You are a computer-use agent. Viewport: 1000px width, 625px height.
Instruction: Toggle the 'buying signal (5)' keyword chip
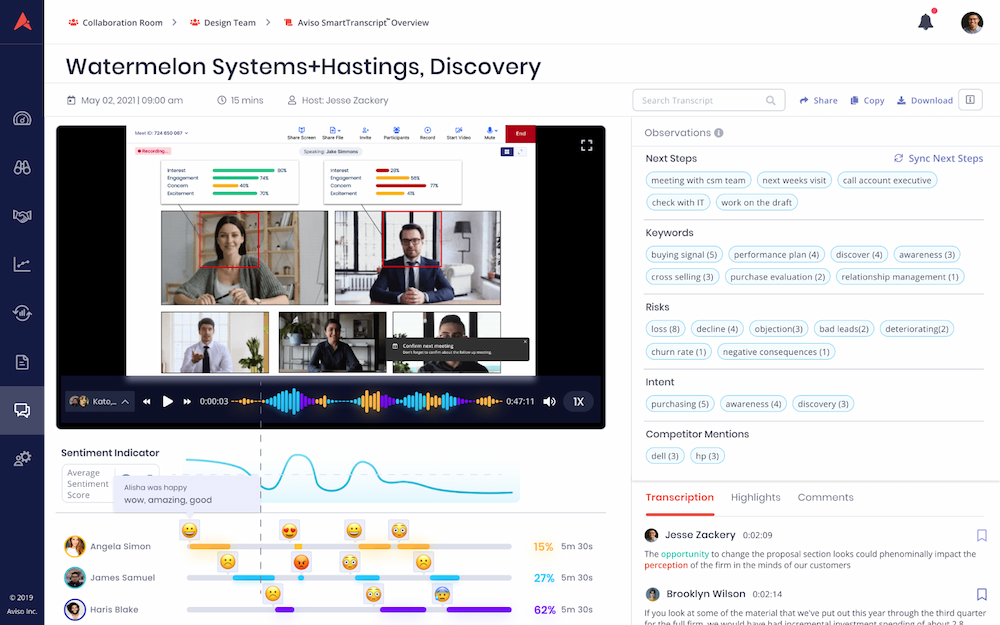[685, 255]
